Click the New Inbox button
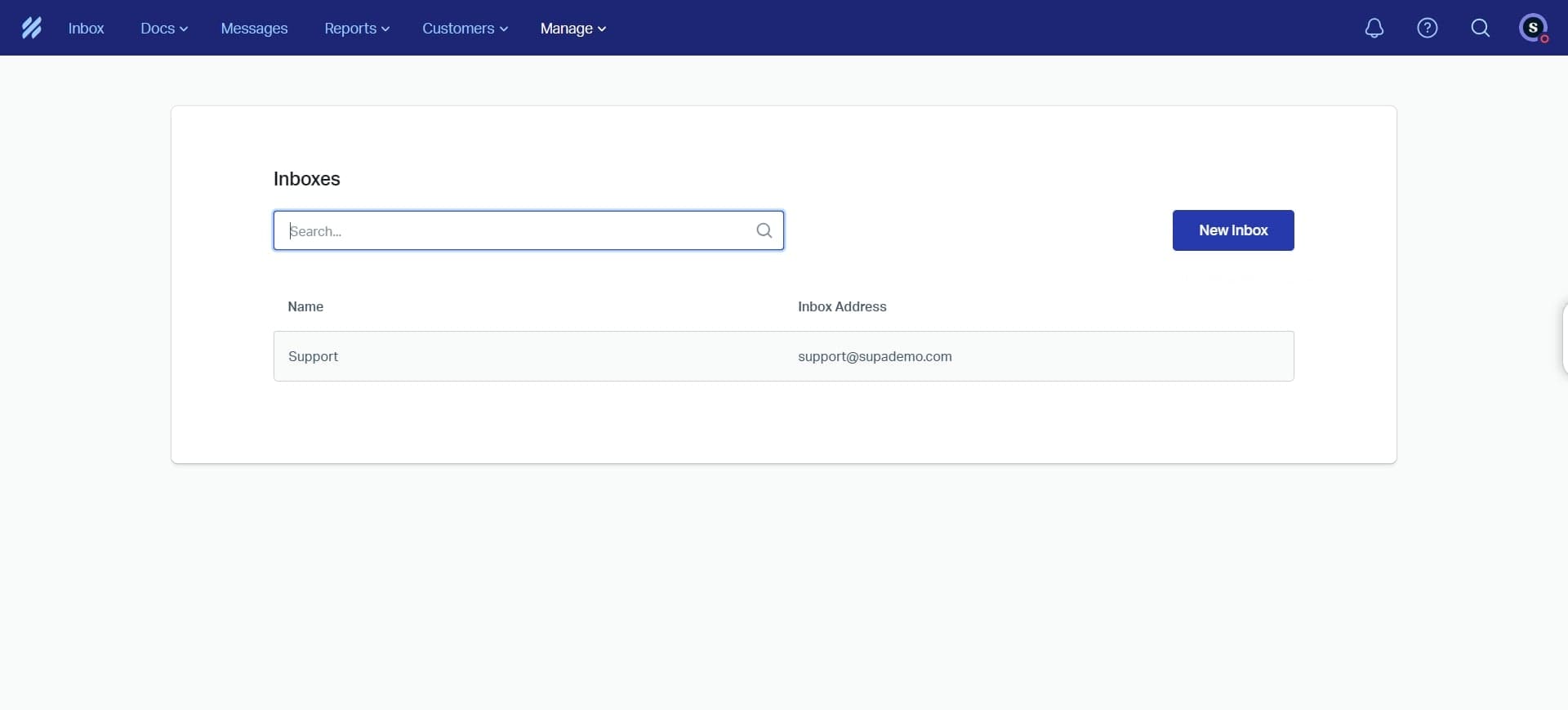 (x=1232, y=230)
